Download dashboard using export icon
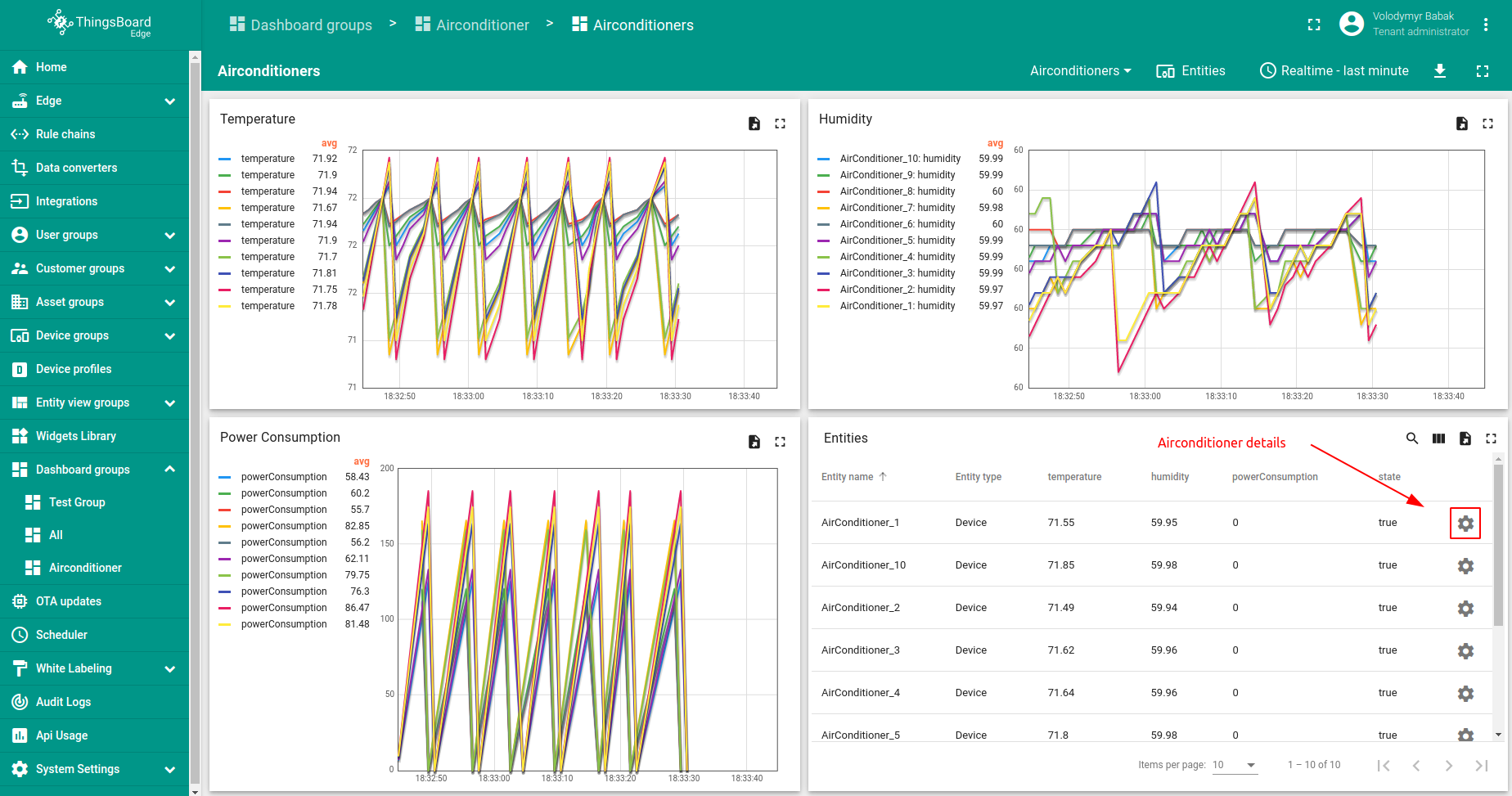1512x796 pixels. (x=1440, y=71)
